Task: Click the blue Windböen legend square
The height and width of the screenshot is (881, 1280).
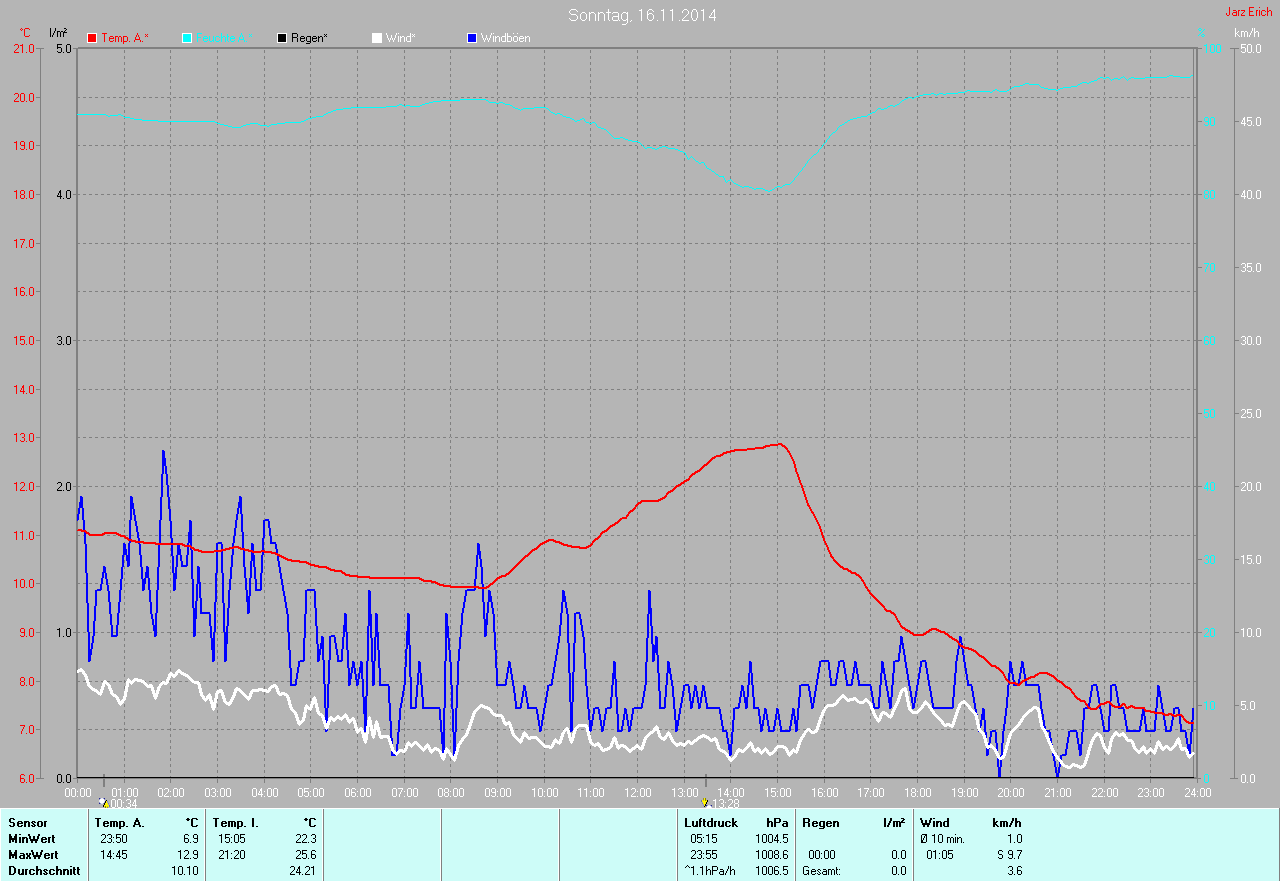Action: coord(472,38)
